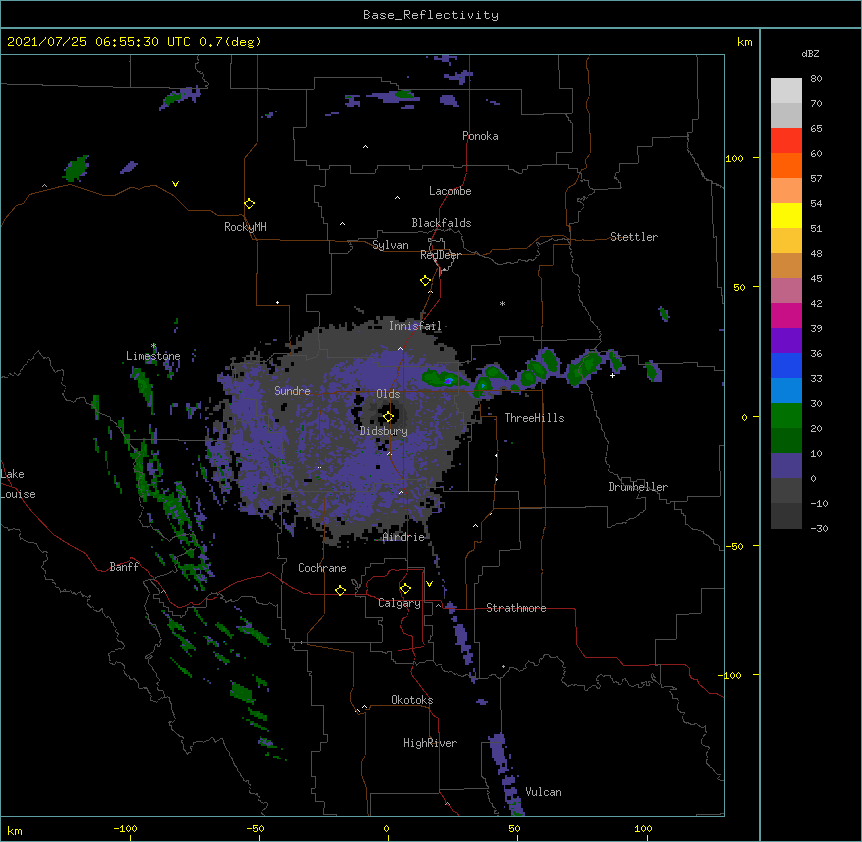Select the red 60-65 dBZ legend swatch
The height and width of the screenshot is (842, 862).
(786, 141)
